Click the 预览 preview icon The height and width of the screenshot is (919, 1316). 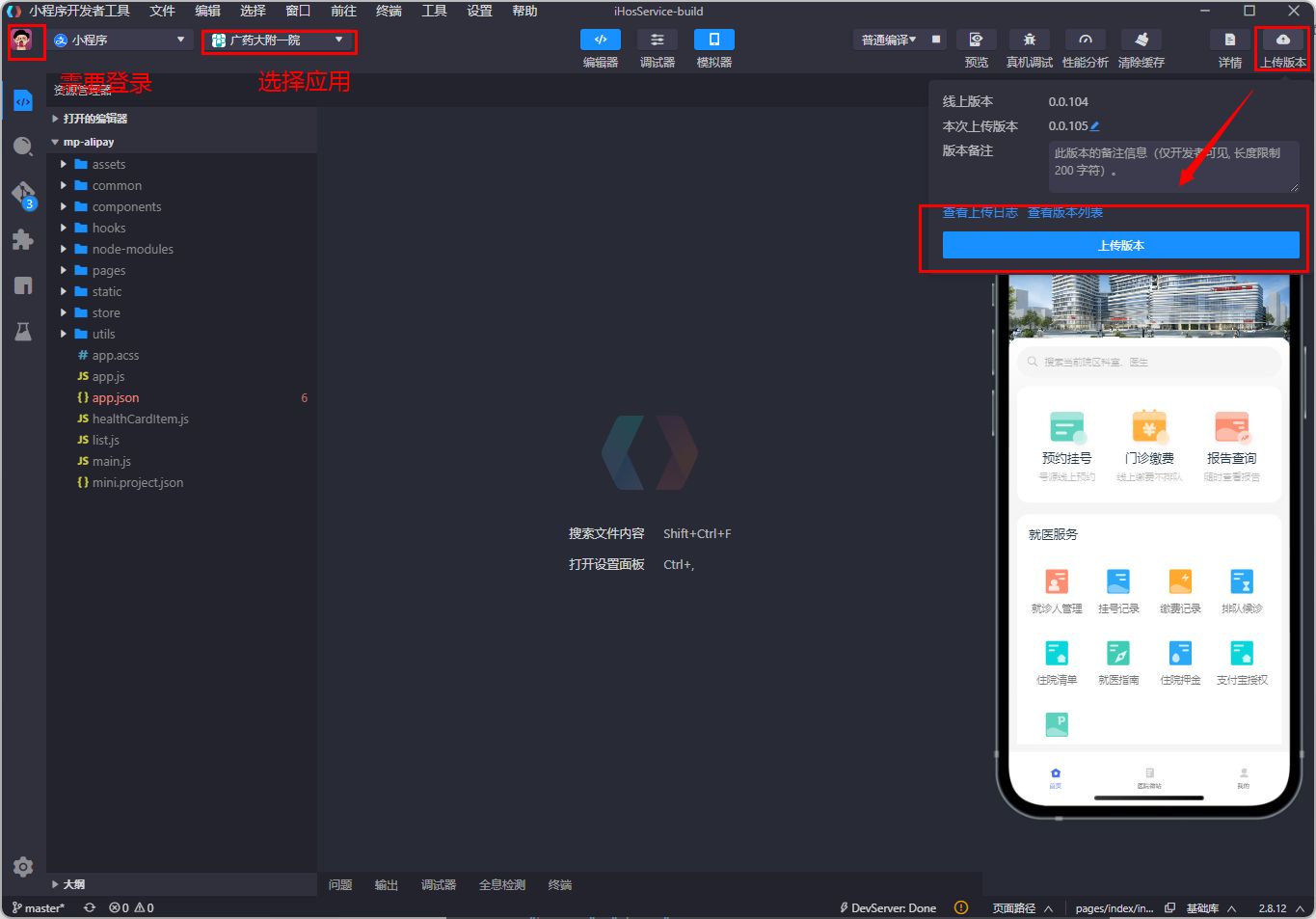[x=976, y=40]
